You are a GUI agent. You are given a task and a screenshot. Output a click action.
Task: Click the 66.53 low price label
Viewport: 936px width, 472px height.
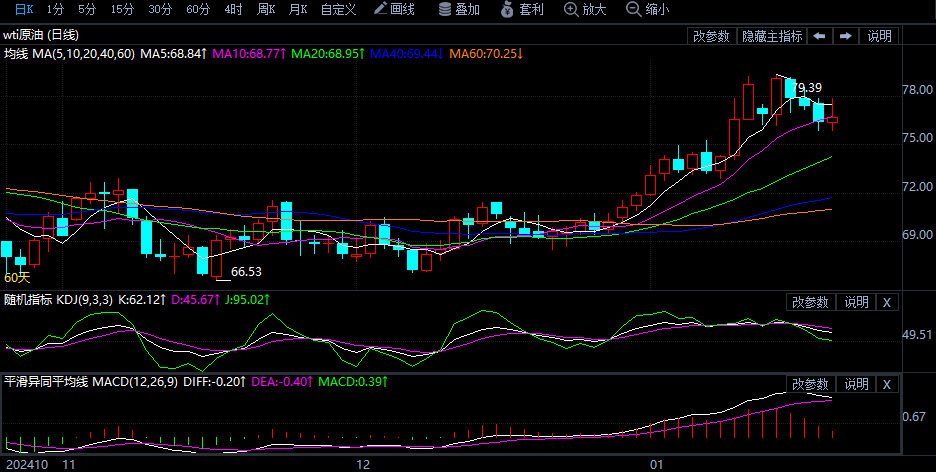click(246, 272)
